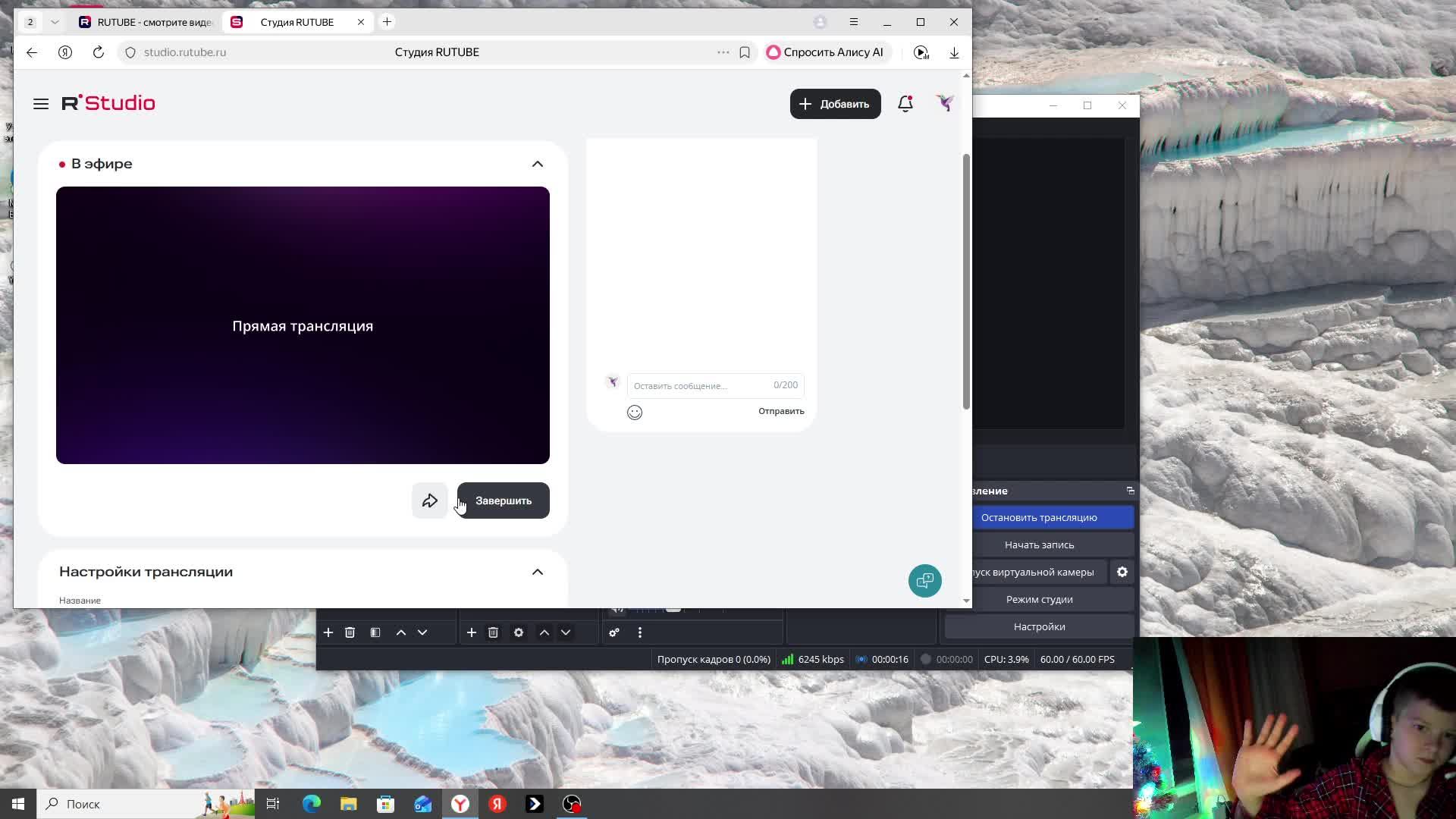Screen dimensions: 1456x819
Task: Click the chat message input field
Action: click(698, 386)
